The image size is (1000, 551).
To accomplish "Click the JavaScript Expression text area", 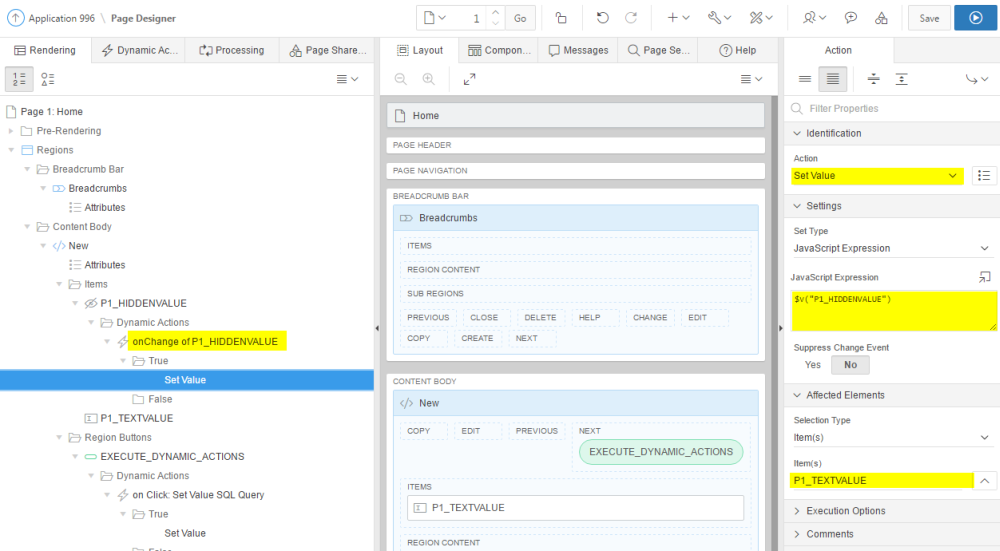I will point(893,311).
